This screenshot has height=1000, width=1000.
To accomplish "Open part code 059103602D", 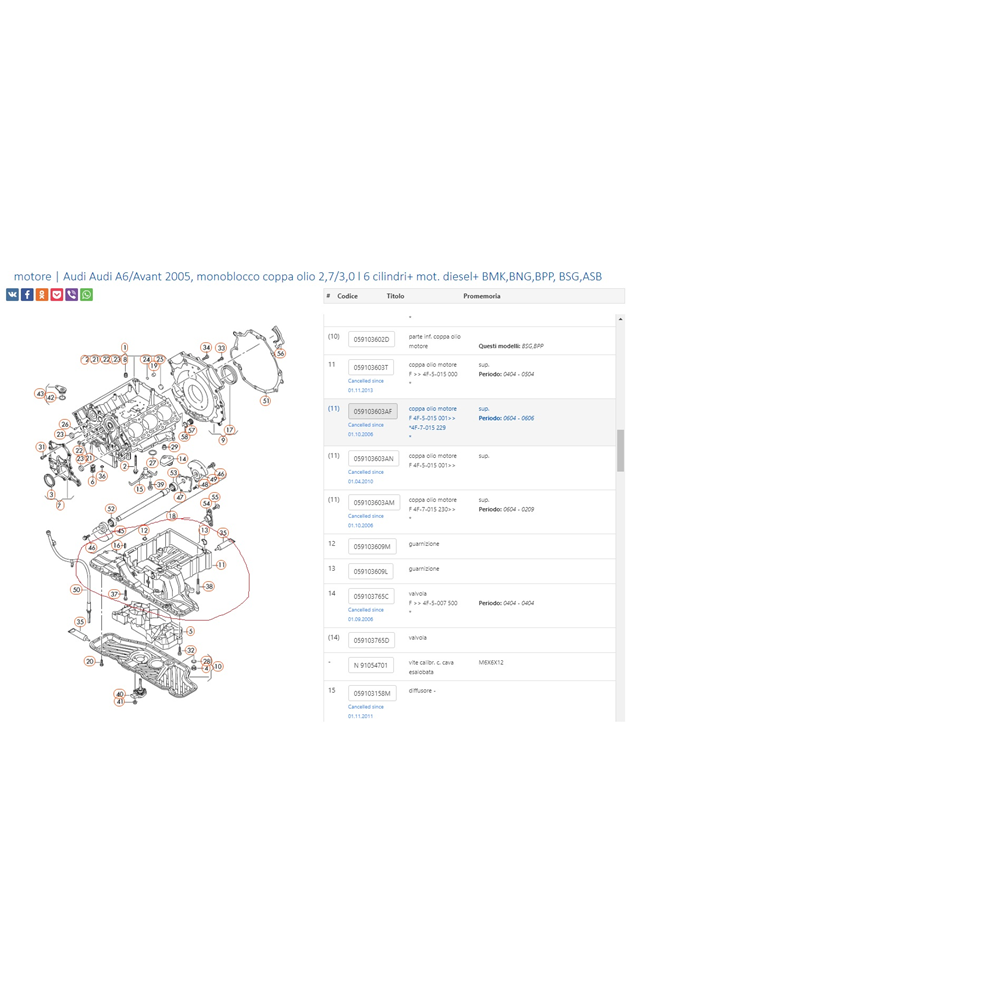I will [x=372, y=340].
